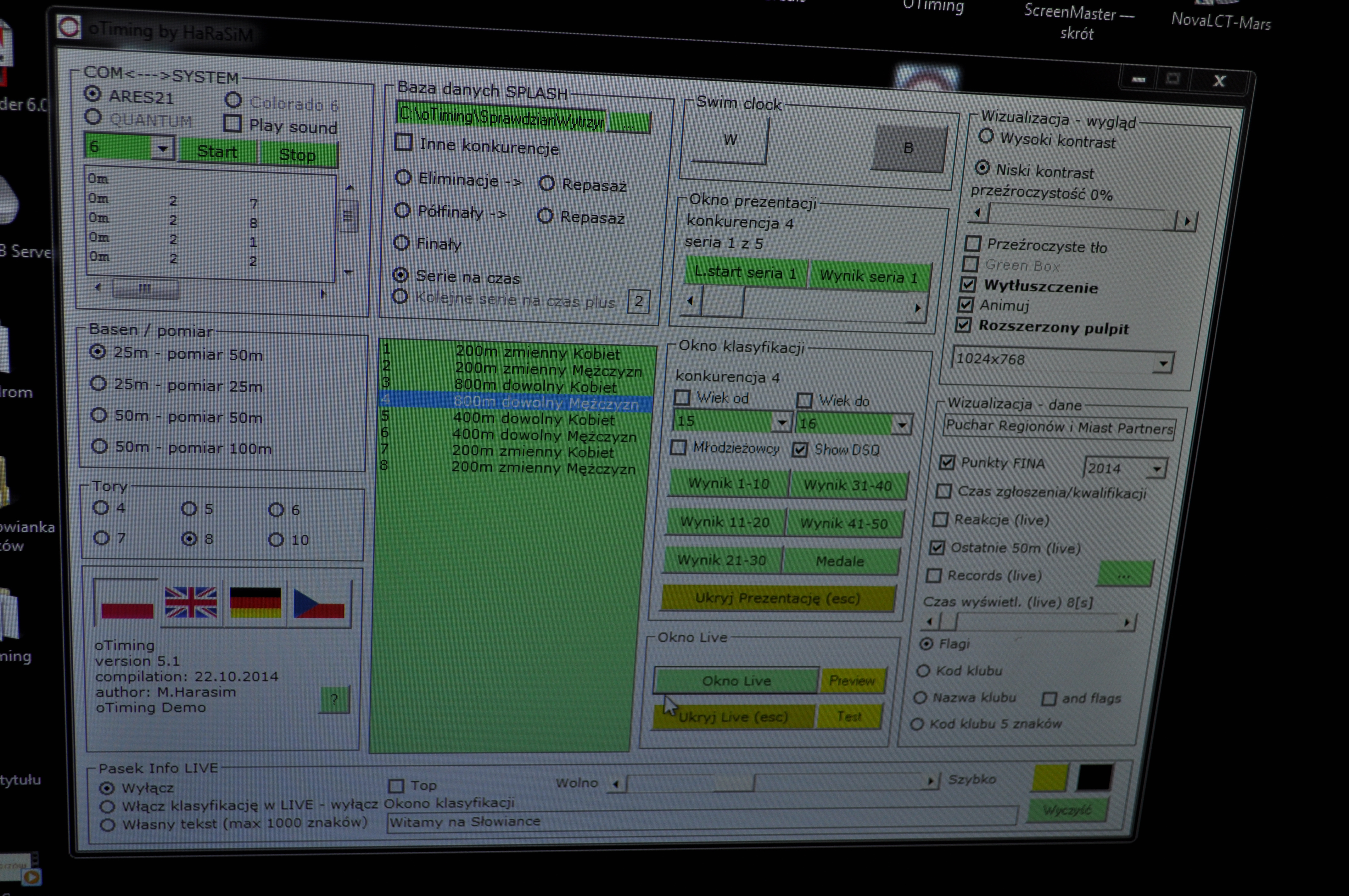Open the Okno Live button
Image resolution: width=1349 pixels, height=896 pixels.
click(x=736, y=680)
